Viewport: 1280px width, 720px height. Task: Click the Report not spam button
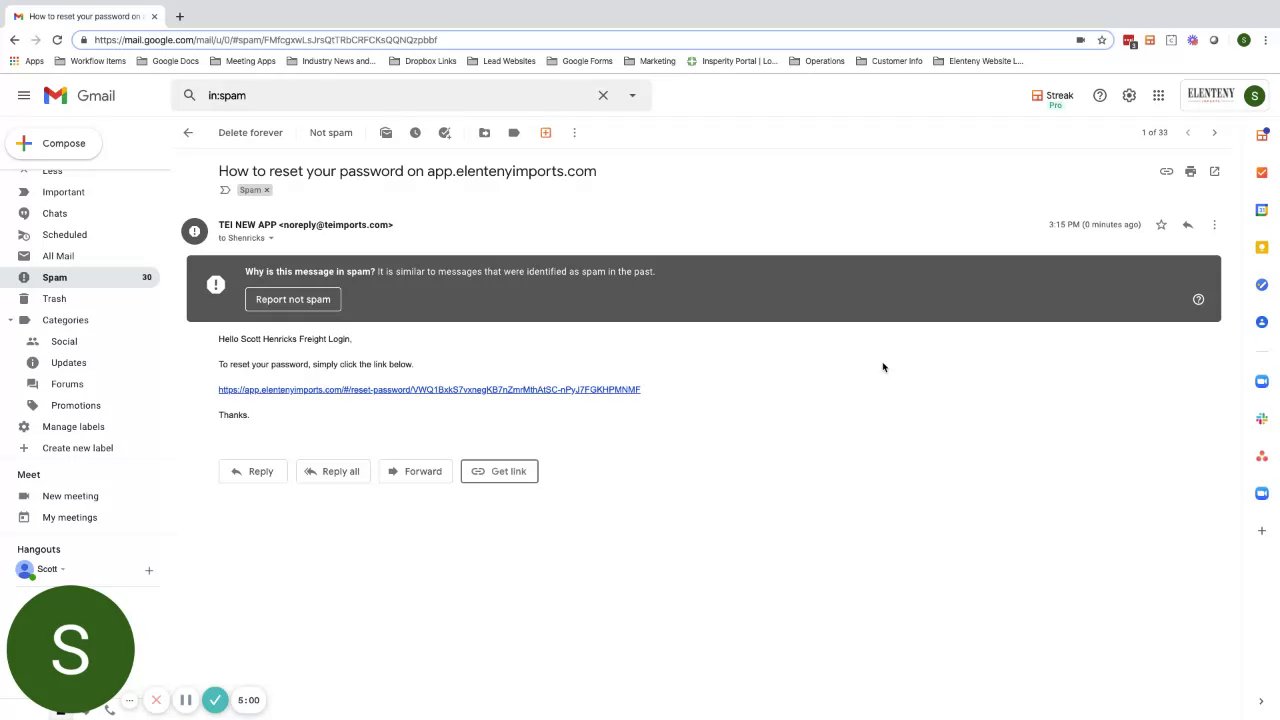[293, 299]
